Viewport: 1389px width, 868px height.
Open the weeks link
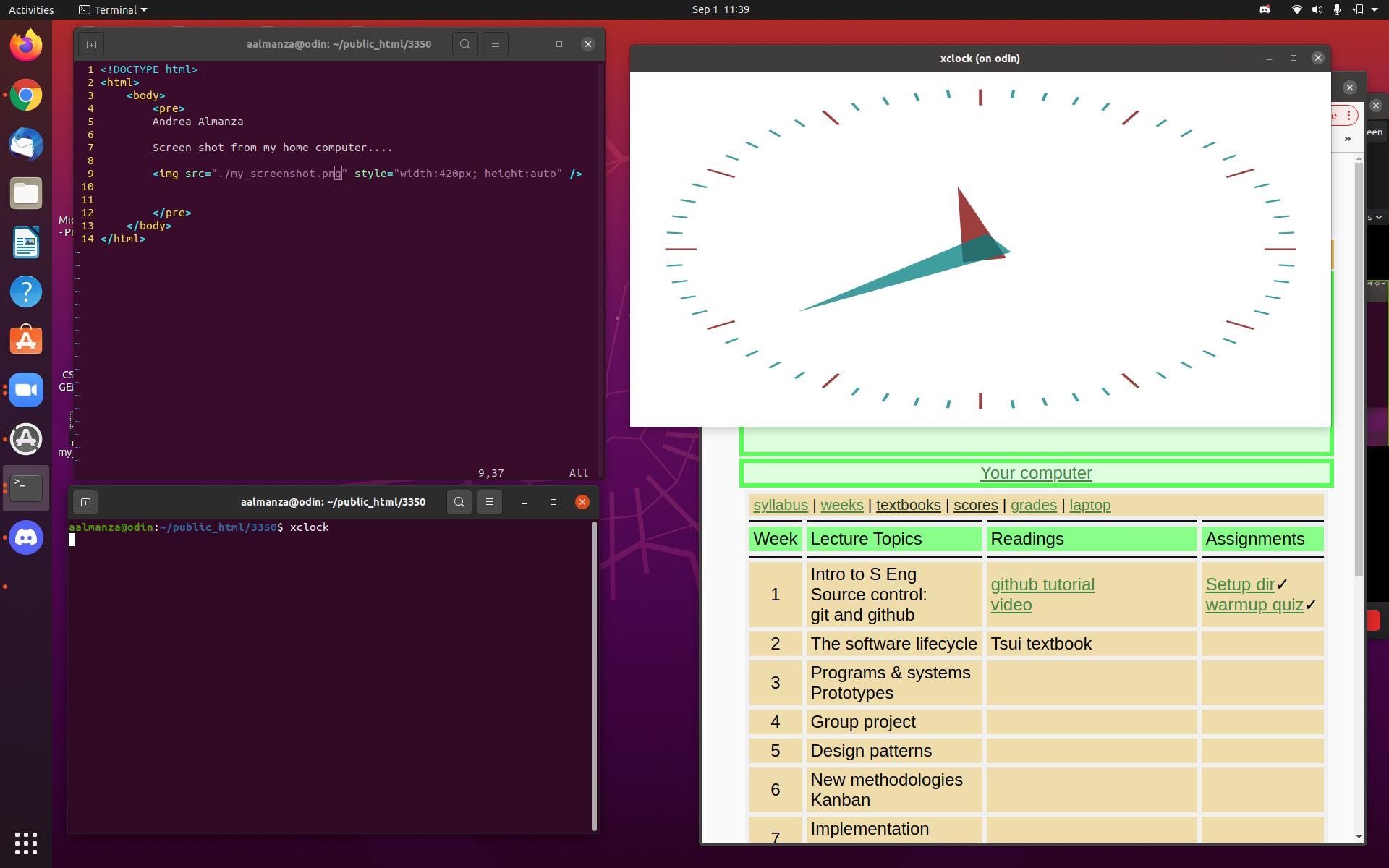(x=842, y=505)
